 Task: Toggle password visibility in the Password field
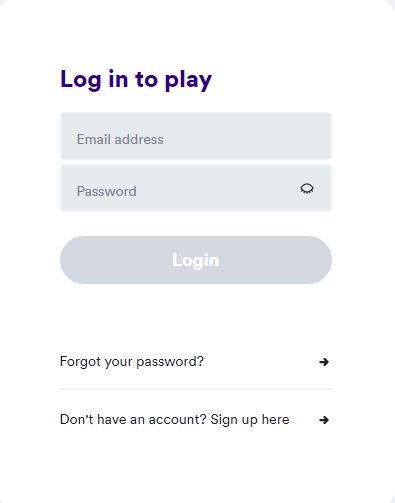click(307, 188)
